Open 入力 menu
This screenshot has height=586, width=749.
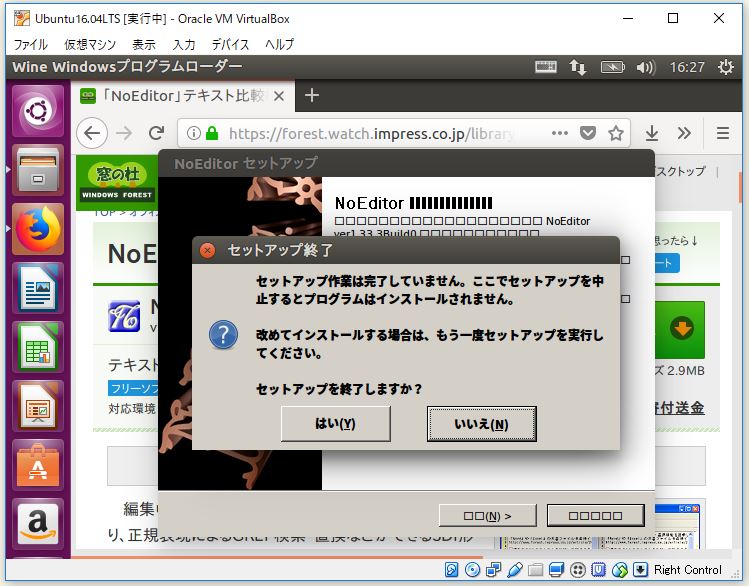183,44
